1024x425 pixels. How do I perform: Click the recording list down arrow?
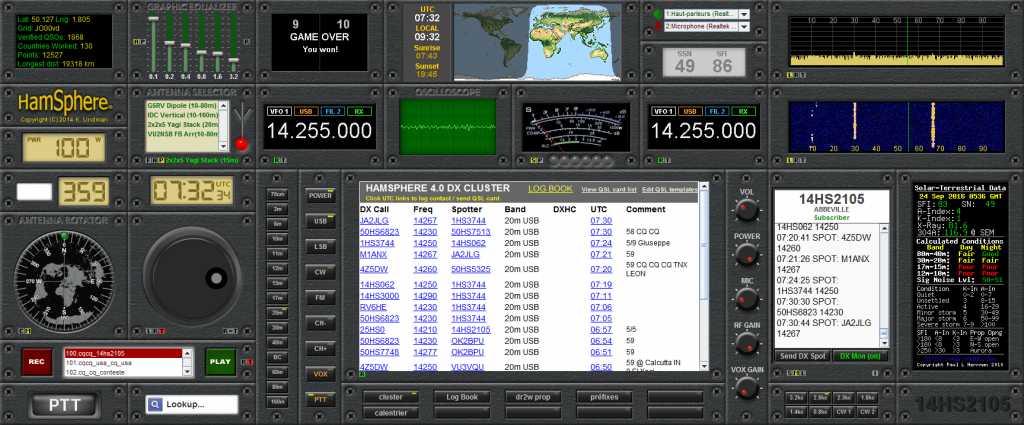coord(188,372)
